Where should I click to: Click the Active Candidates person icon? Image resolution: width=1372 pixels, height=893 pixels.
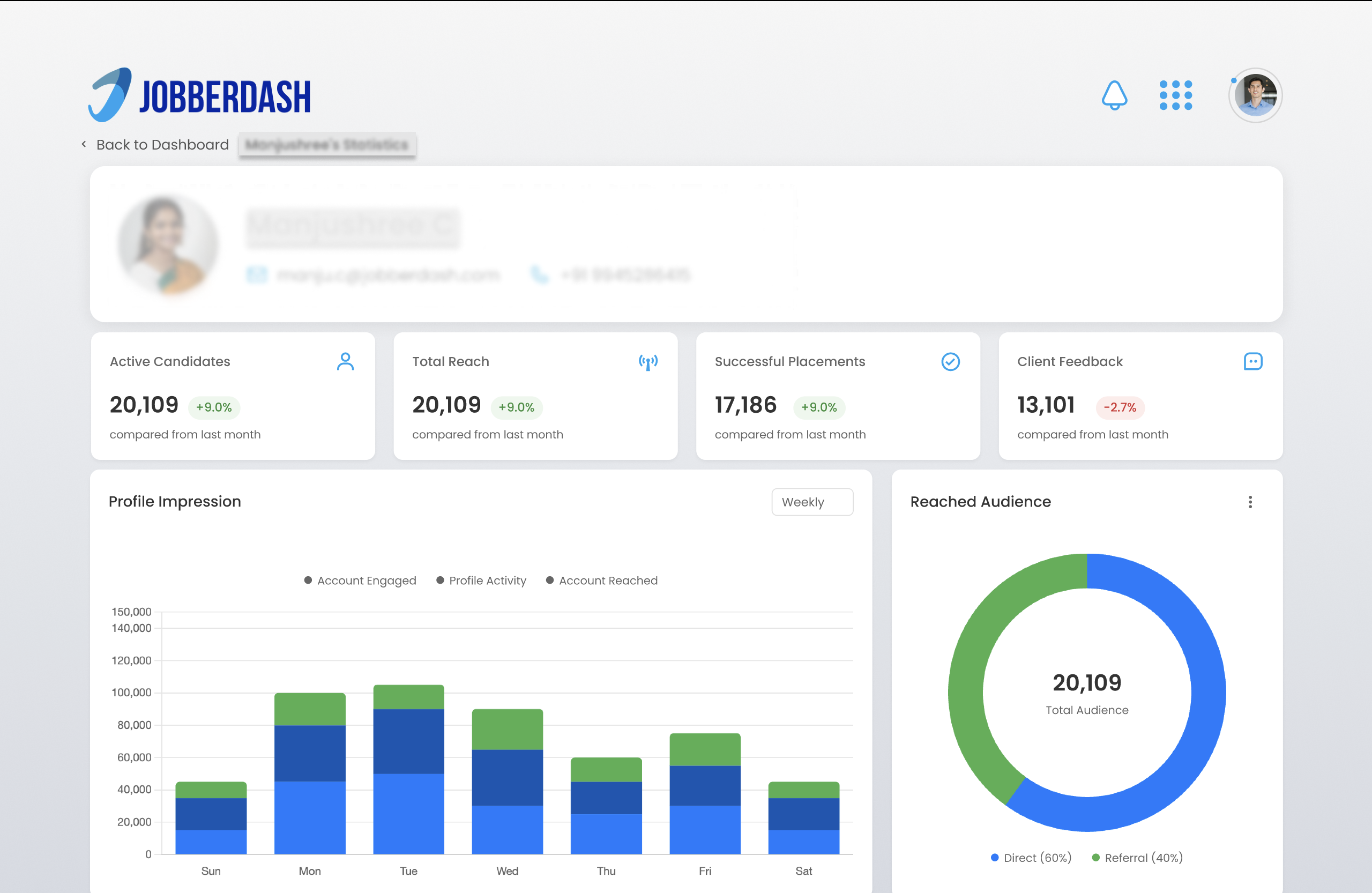pos(345,361)
